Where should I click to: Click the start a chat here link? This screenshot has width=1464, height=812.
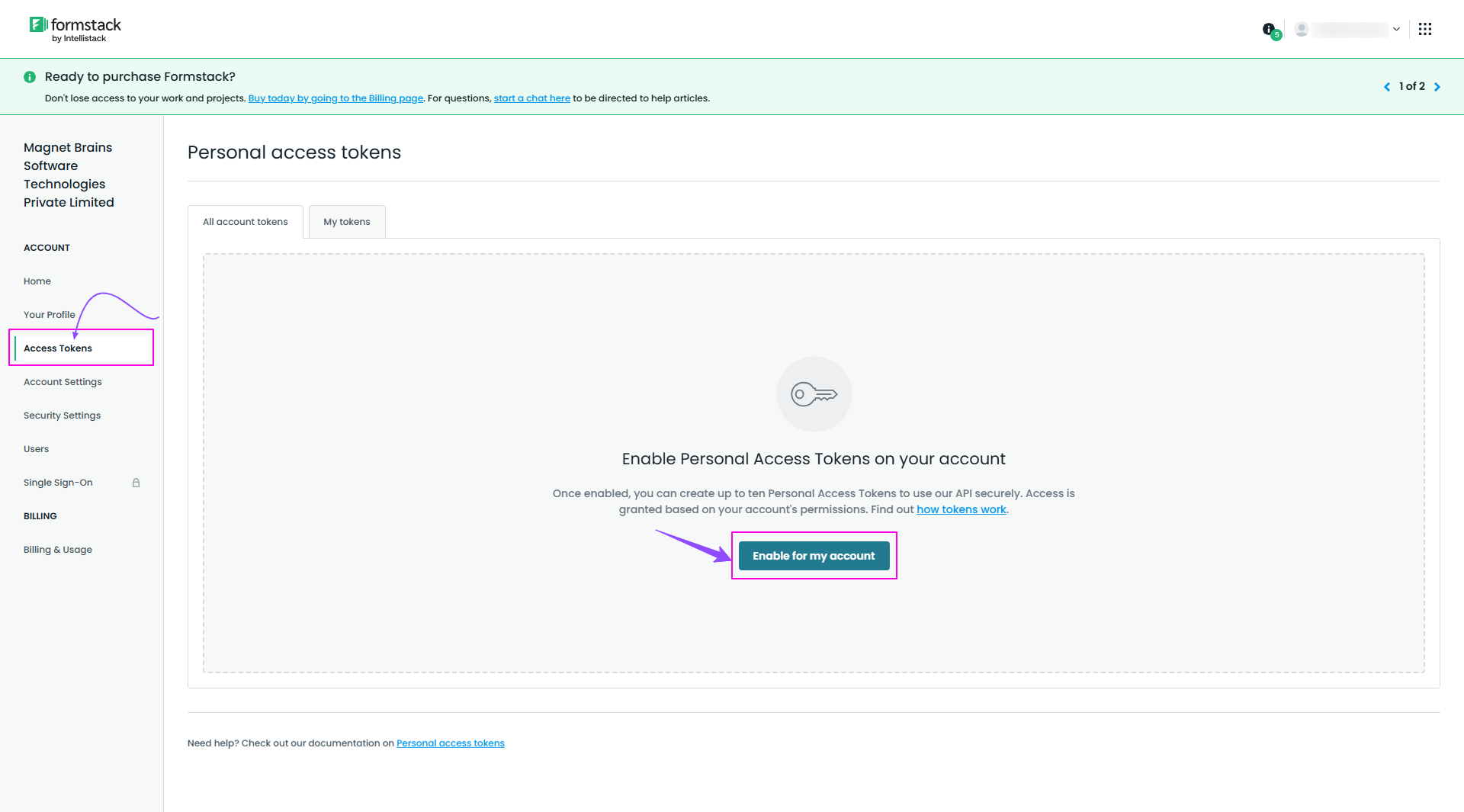coord(531,98)
